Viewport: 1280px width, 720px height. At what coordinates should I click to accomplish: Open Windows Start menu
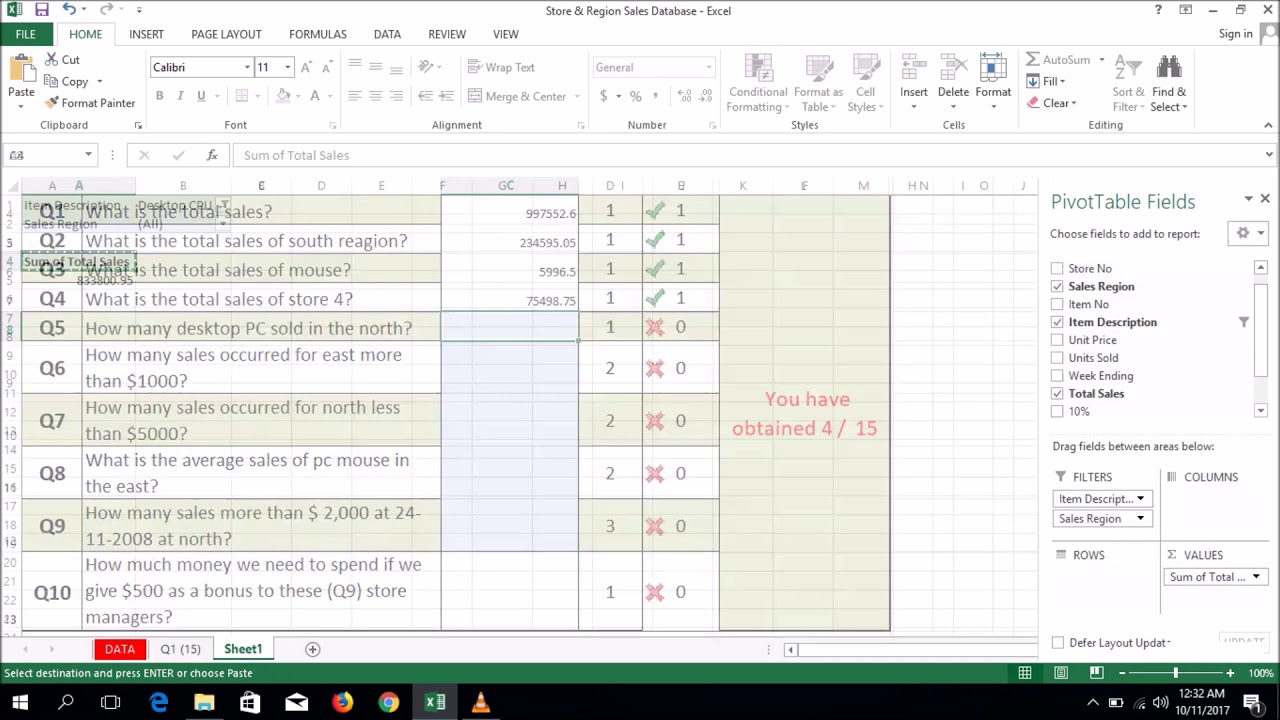coord(20,702)
